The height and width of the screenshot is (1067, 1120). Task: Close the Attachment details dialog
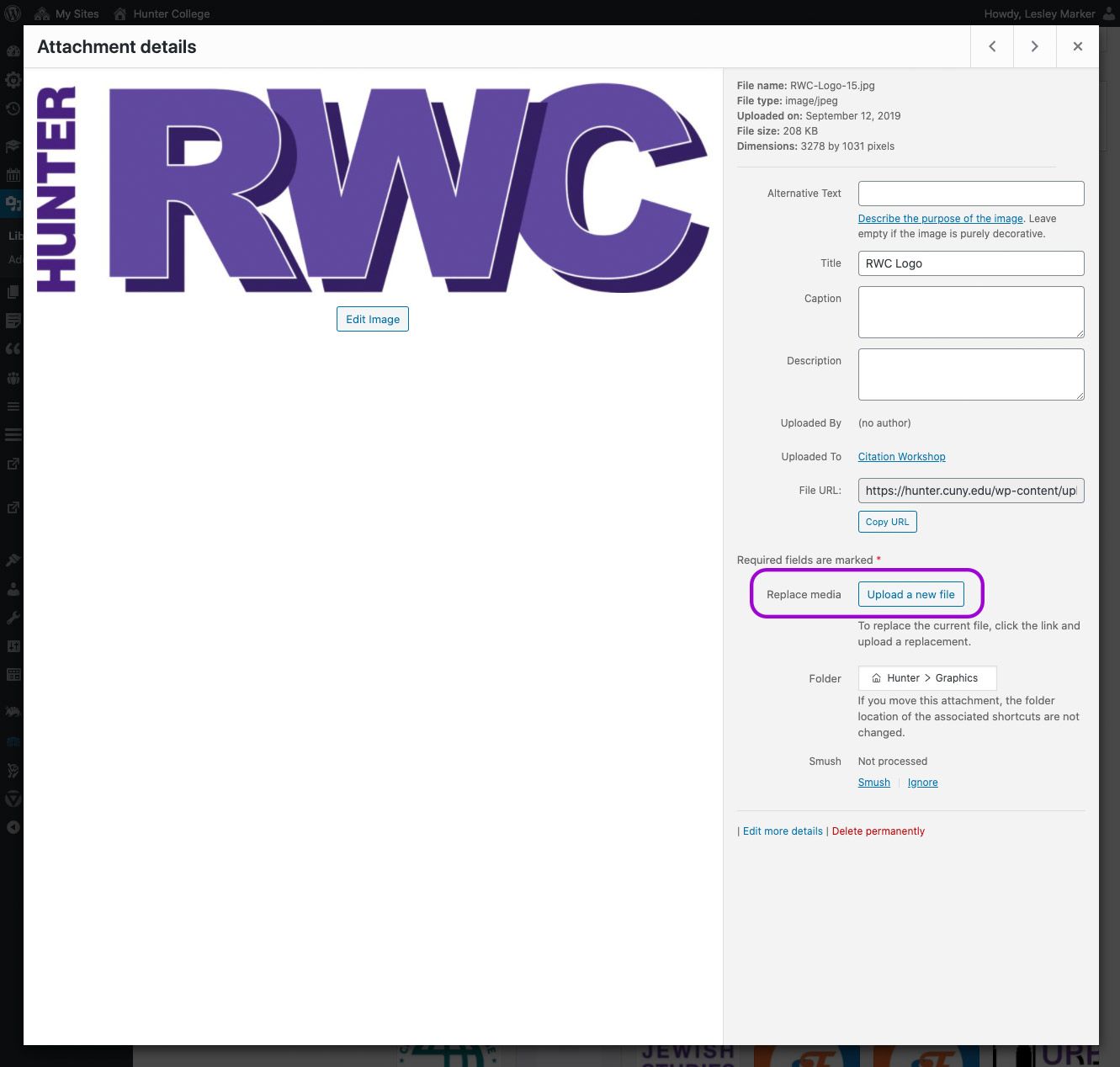point(1078,47)
